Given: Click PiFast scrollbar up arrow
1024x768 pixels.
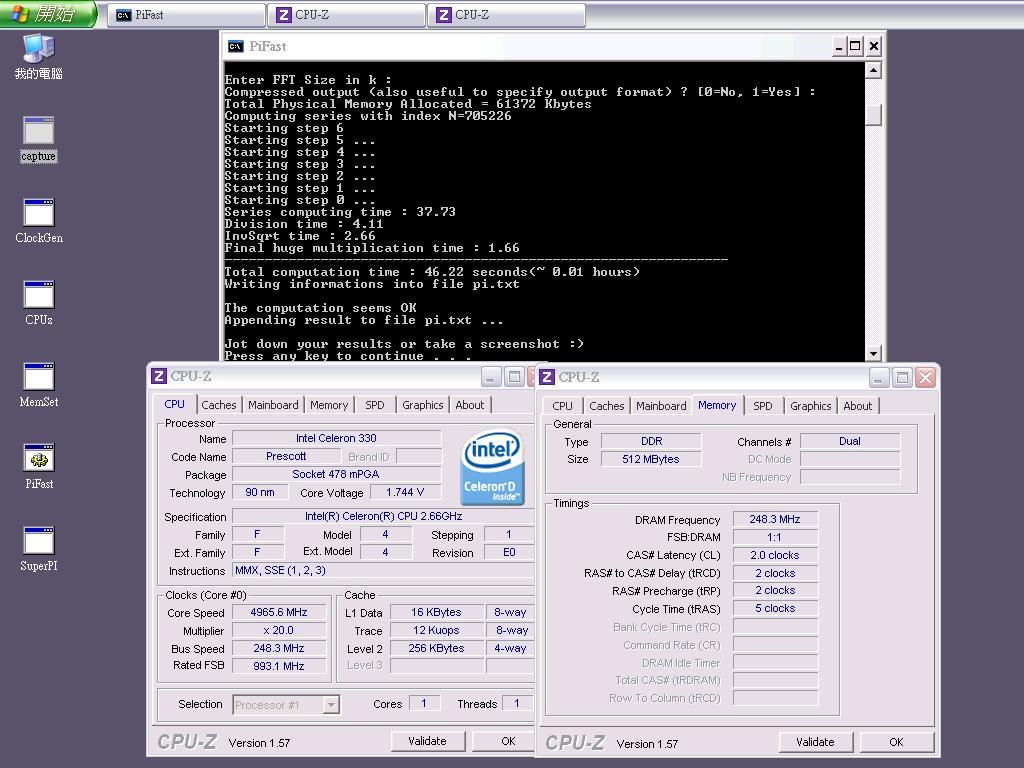Looking at the screenshot, I should (x=873, y=70).
